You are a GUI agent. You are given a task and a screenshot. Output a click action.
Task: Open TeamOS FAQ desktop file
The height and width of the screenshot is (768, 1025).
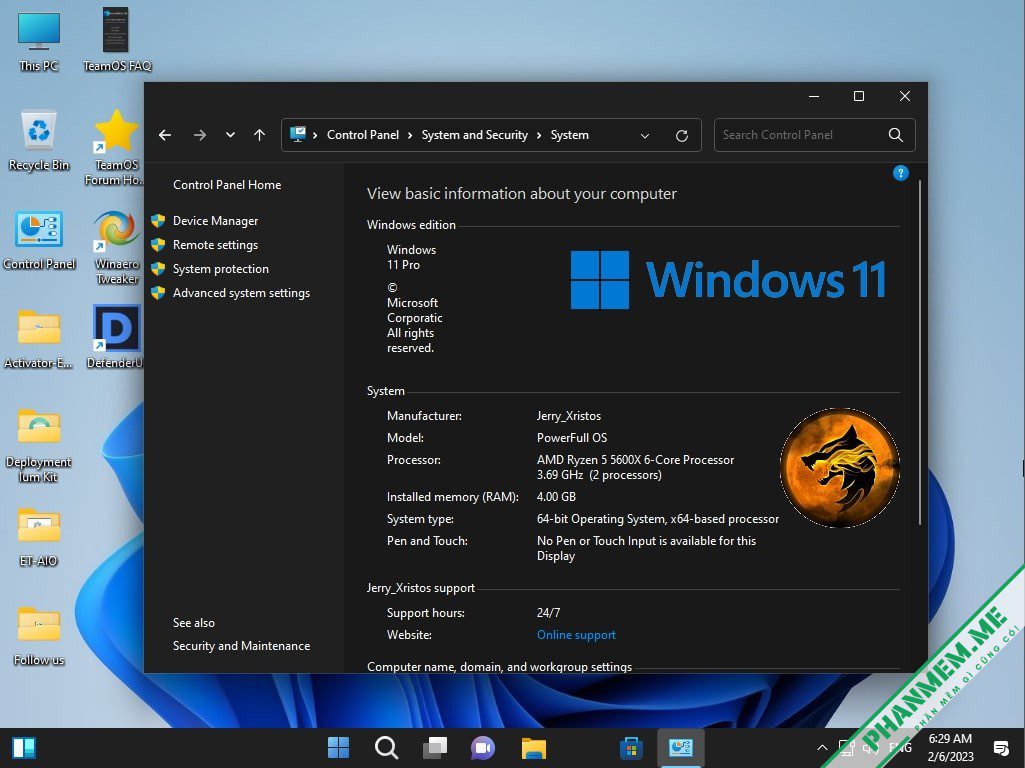[116, 41]
